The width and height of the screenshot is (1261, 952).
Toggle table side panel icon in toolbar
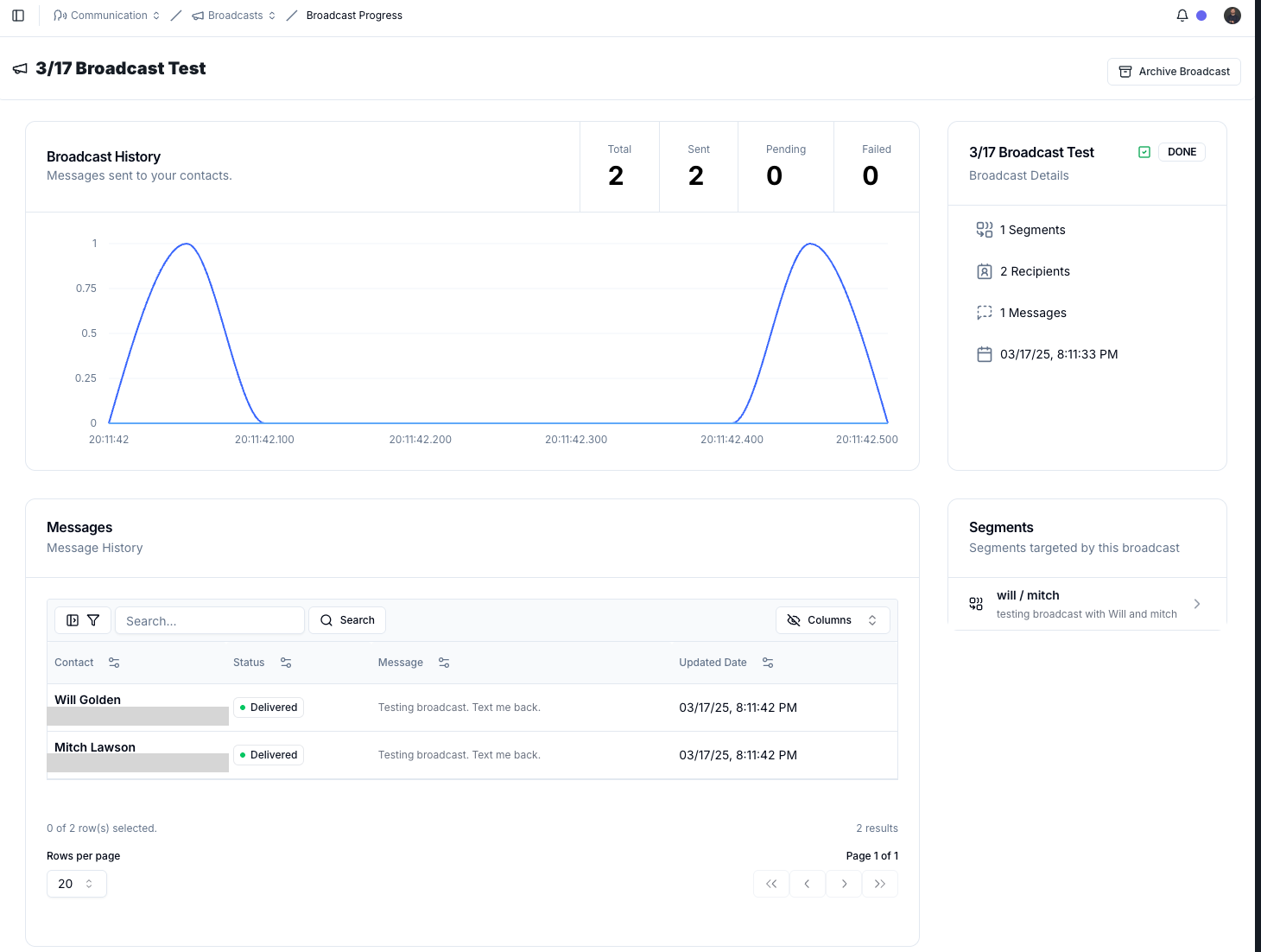click(73, 620)
